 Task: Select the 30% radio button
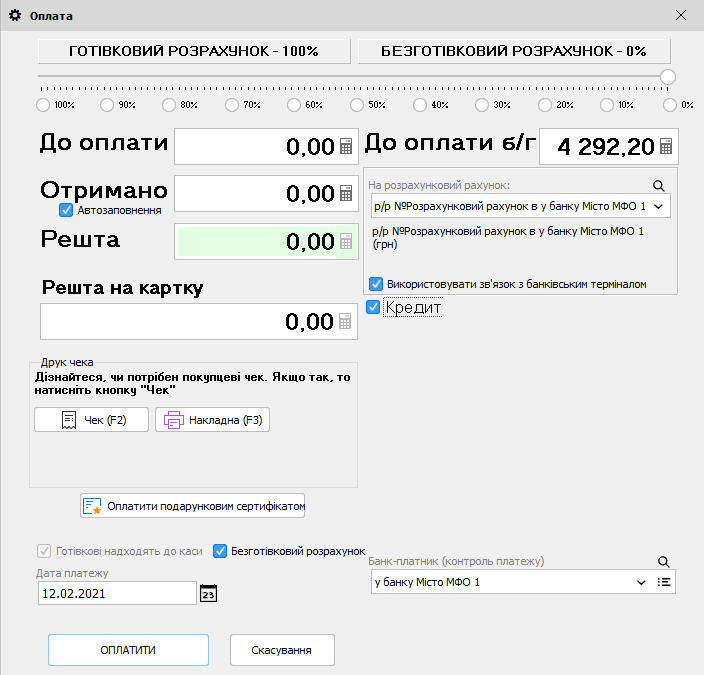coord(482,105)
